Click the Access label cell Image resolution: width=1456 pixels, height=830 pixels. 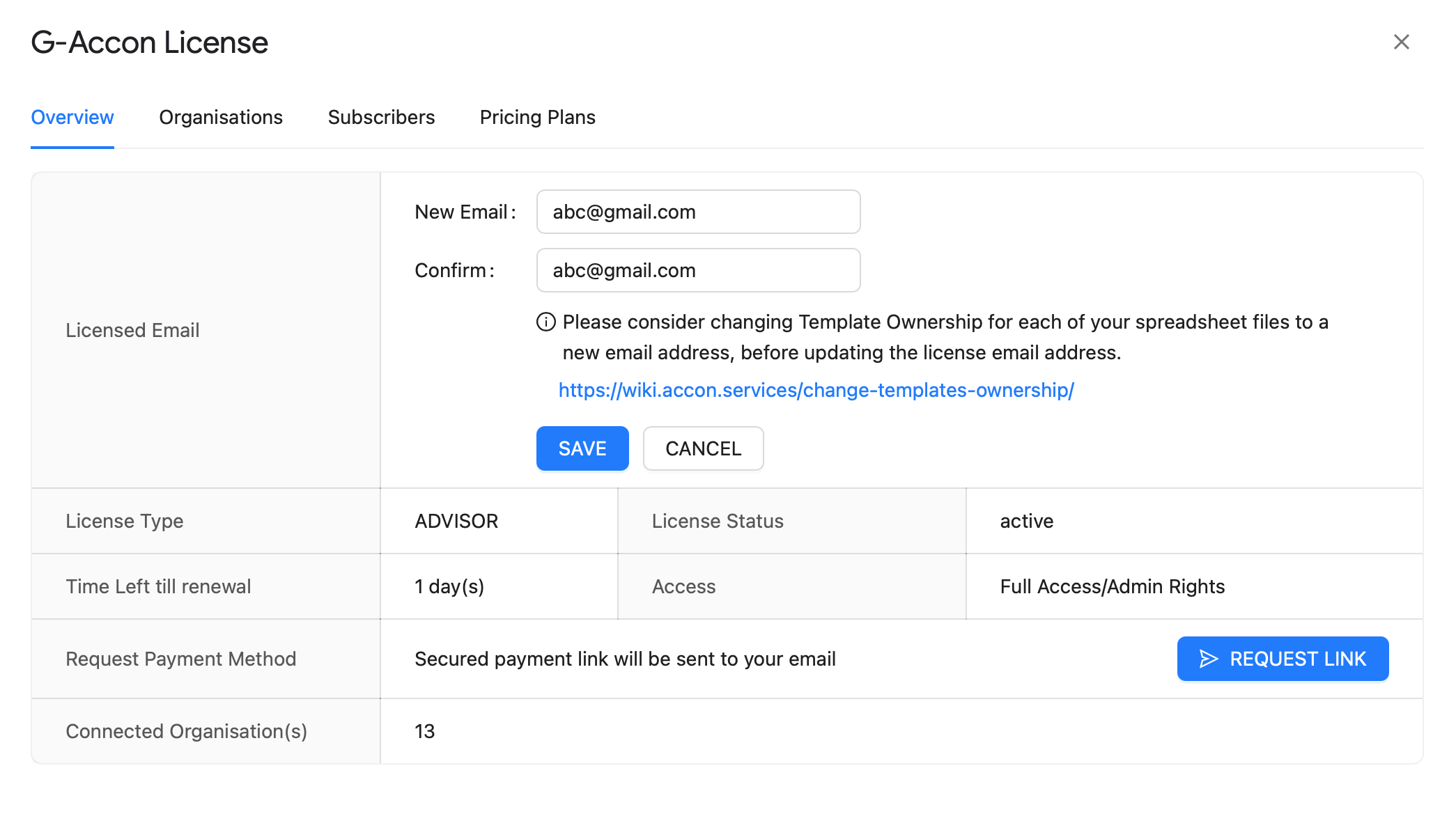(683, 586)
